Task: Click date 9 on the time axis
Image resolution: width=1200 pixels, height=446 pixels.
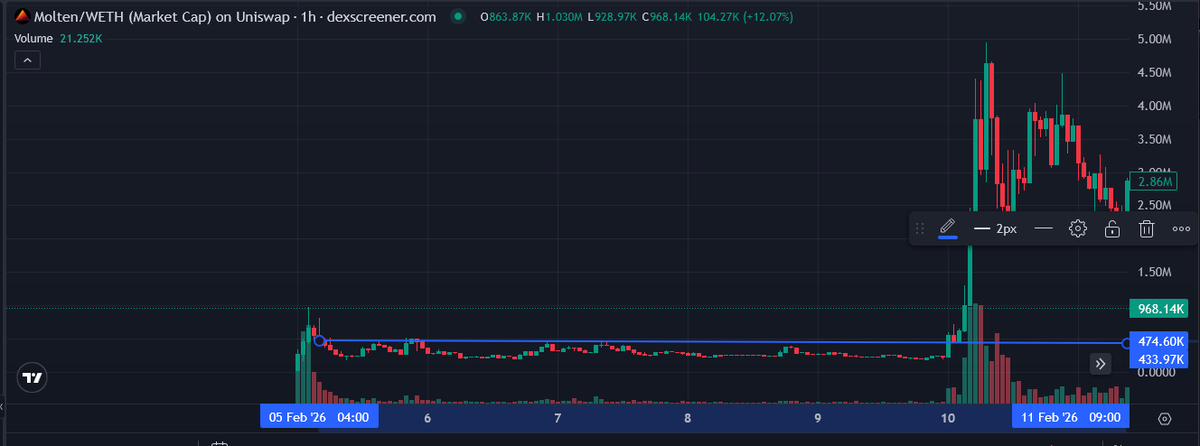Action: (818, 418)
